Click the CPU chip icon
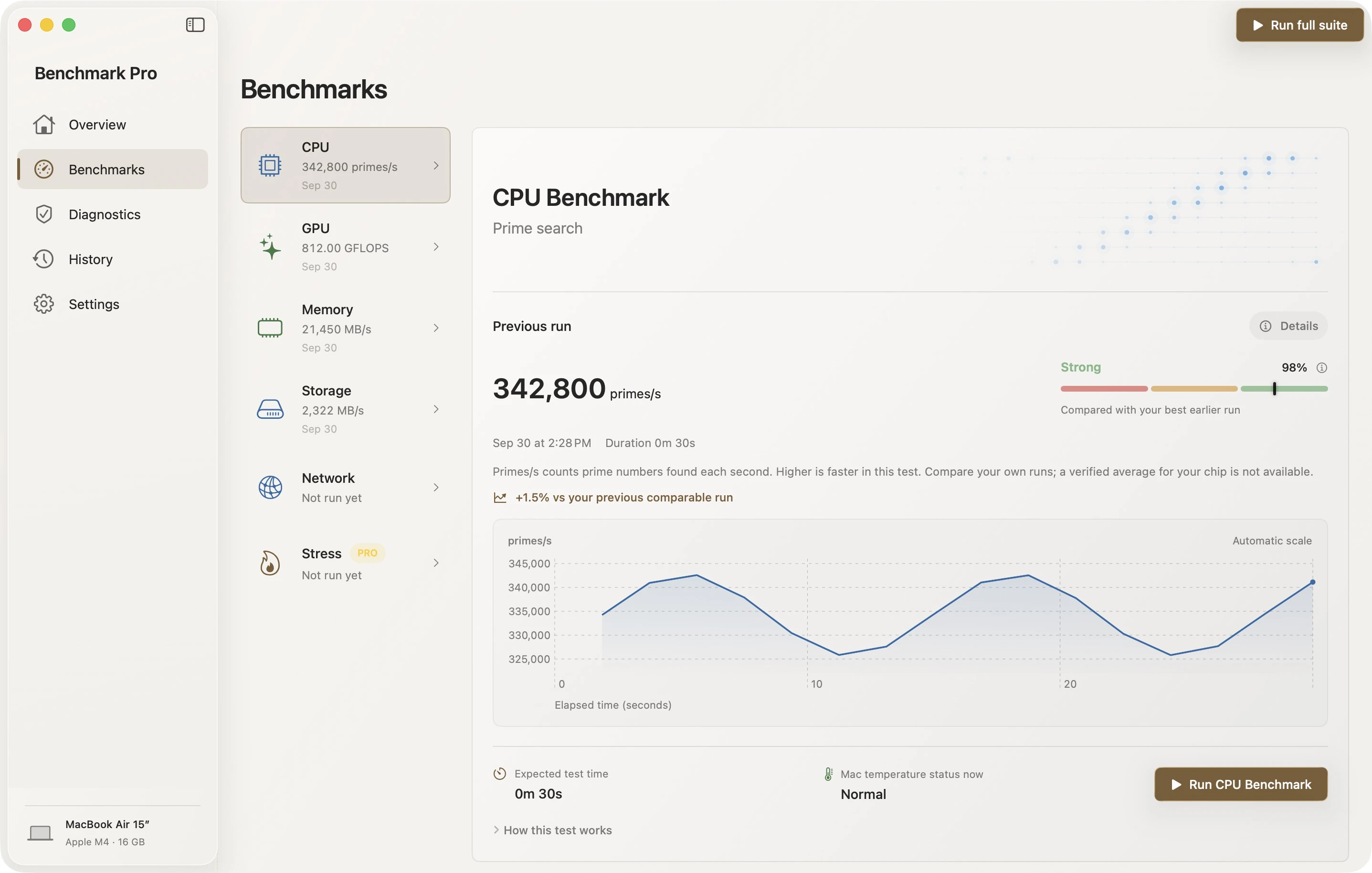 270,165
